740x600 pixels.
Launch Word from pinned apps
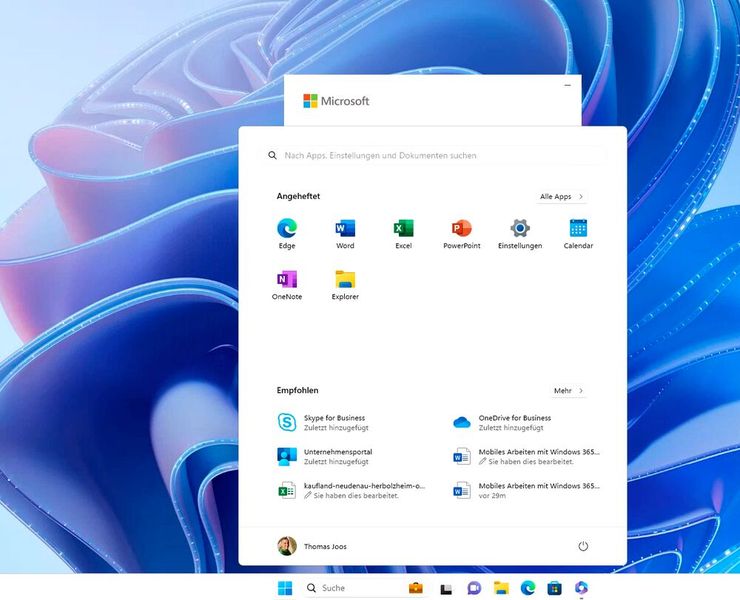click(345, 234)
